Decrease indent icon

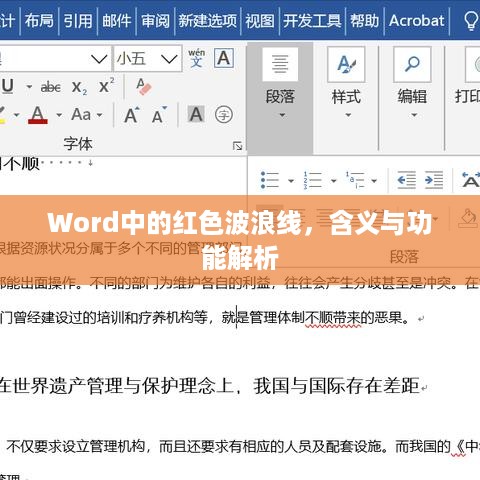click(406, 180)
